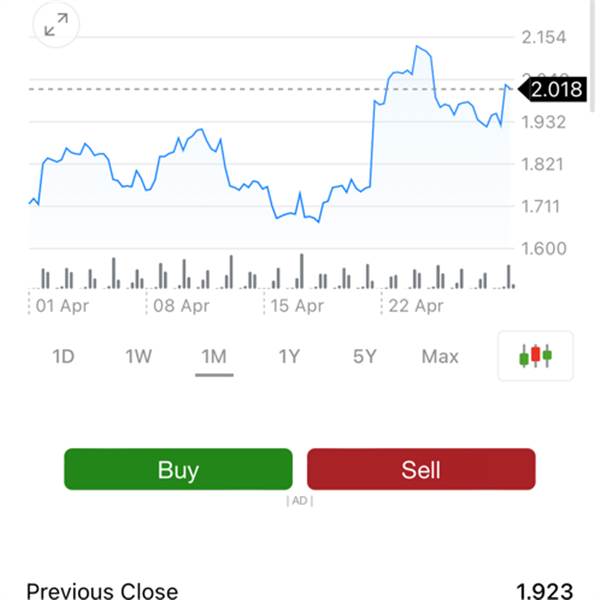
Task: Tap the green Buy button
Action: pos(178,469)
